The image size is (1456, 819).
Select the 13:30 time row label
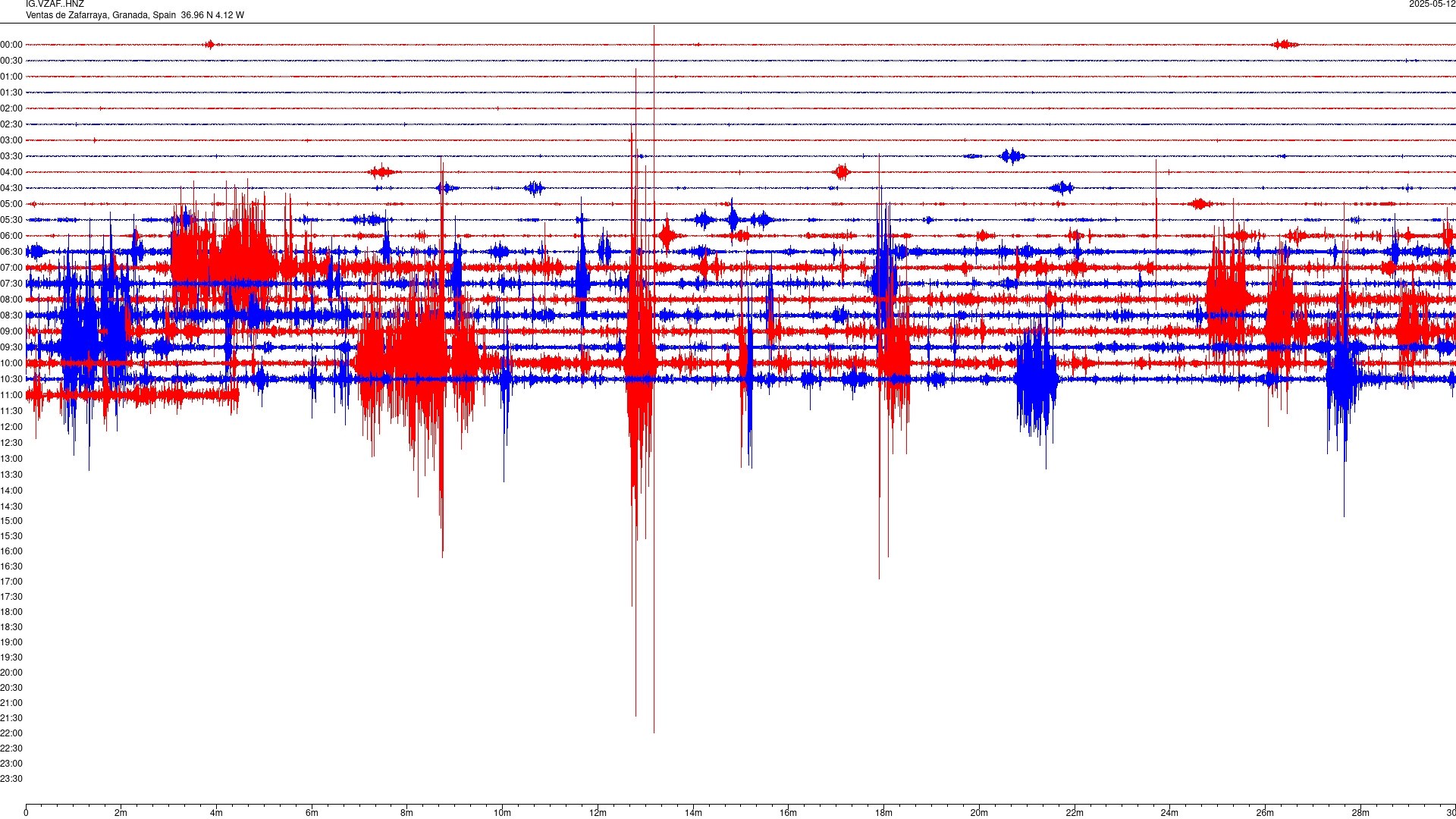point(11,475)
